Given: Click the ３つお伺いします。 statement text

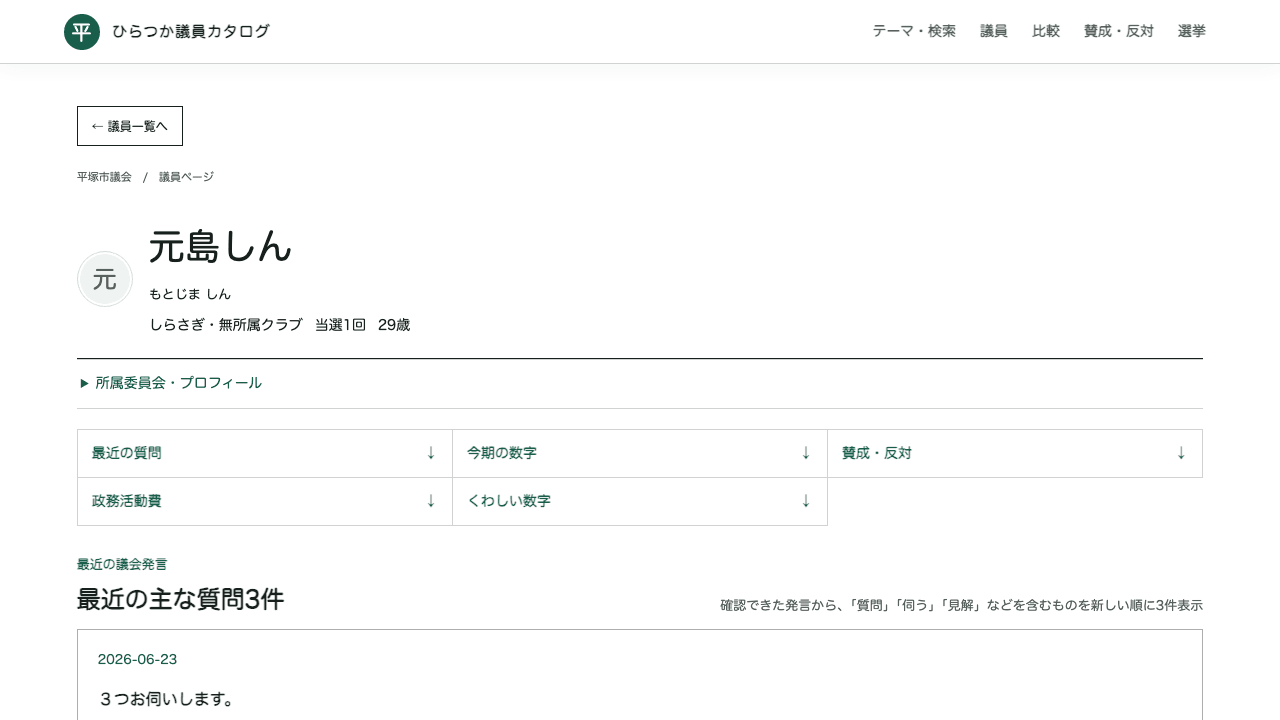Looking at the screenshot, I should click(166, 699).
